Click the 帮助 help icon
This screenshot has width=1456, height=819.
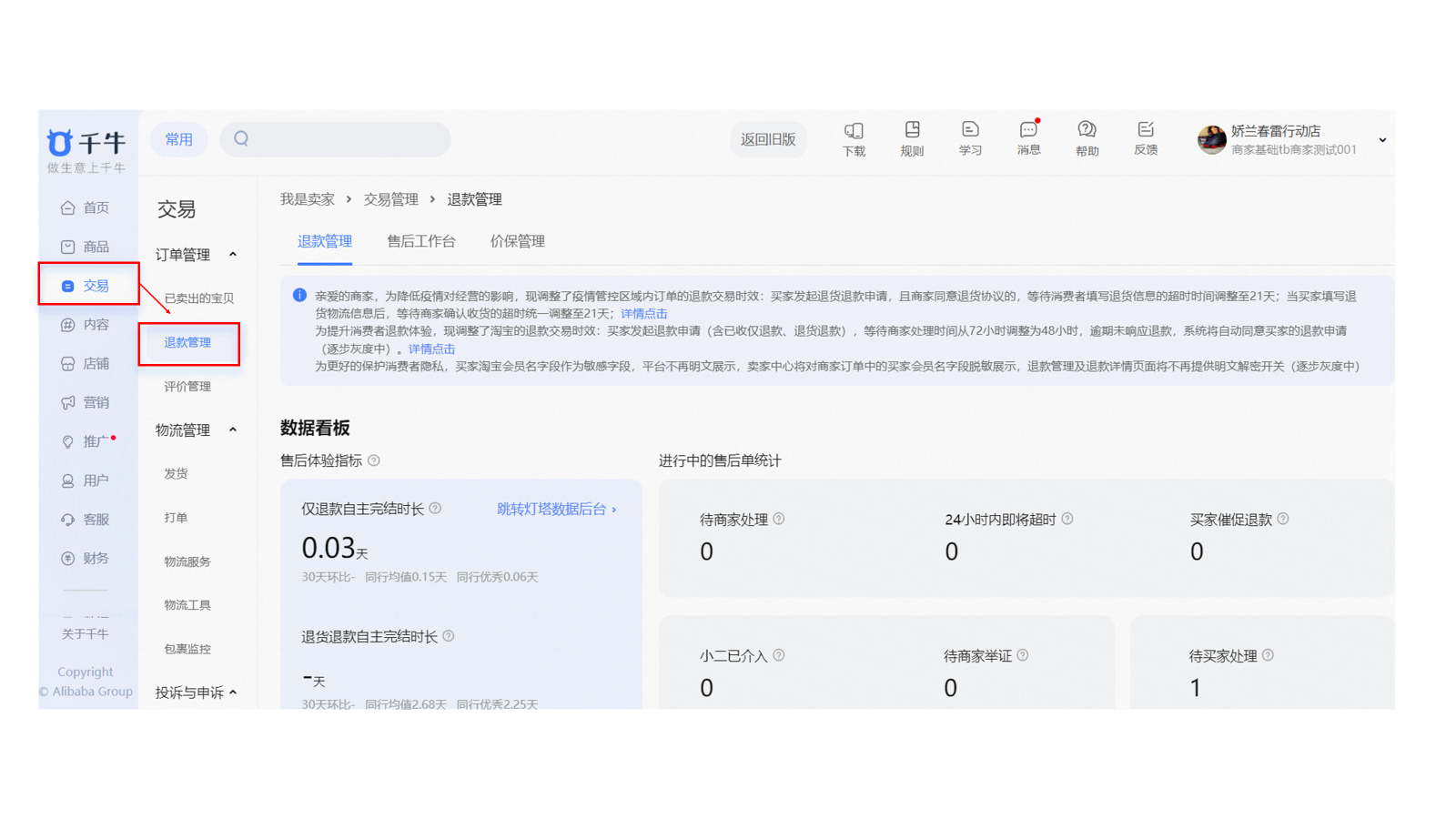point(1087,139)
